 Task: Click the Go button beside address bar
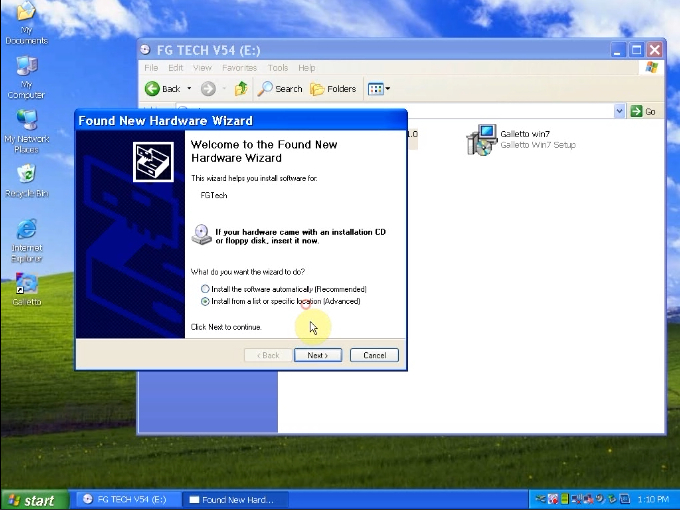644,111
